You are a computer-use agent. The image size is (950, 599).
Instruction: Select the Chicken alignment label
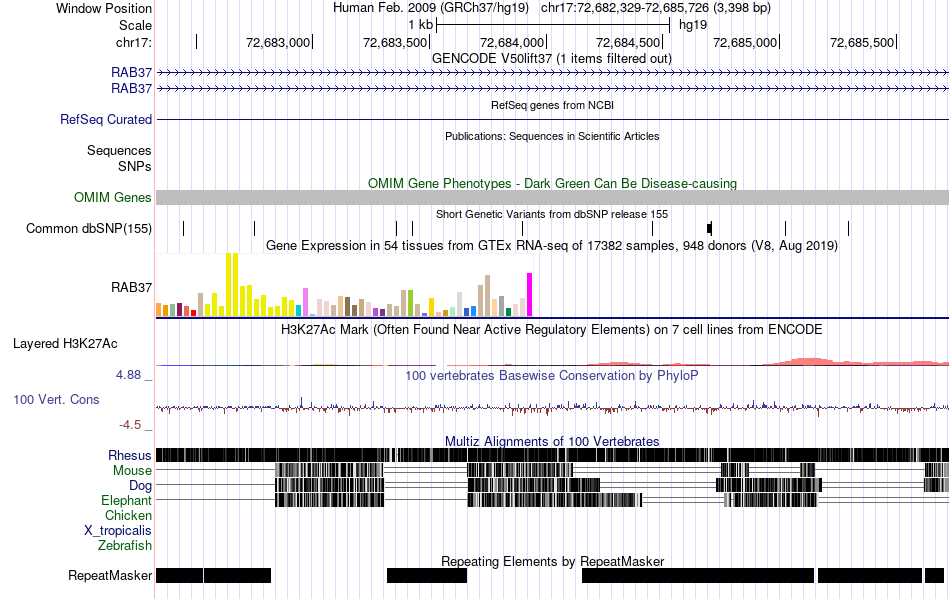click(128, 515)
